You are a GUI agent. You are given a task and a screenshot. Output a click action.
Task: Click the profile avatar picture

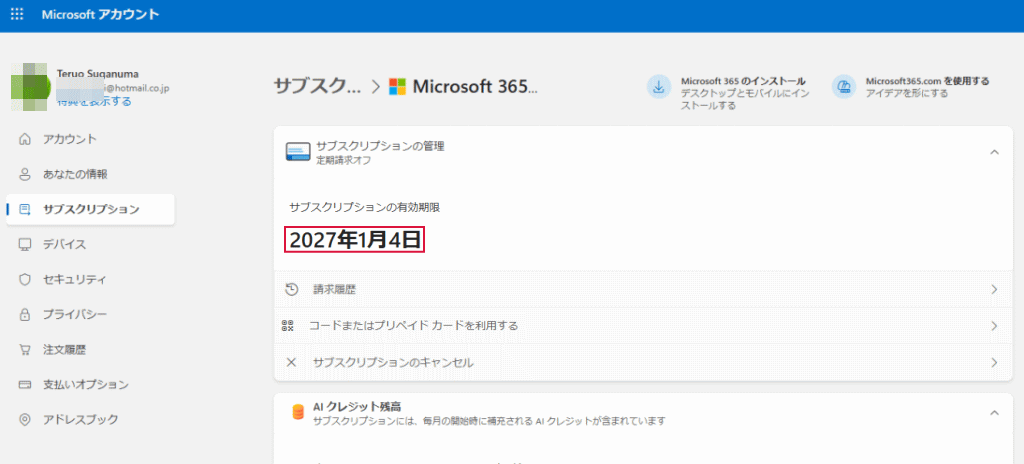coord(31,87)
